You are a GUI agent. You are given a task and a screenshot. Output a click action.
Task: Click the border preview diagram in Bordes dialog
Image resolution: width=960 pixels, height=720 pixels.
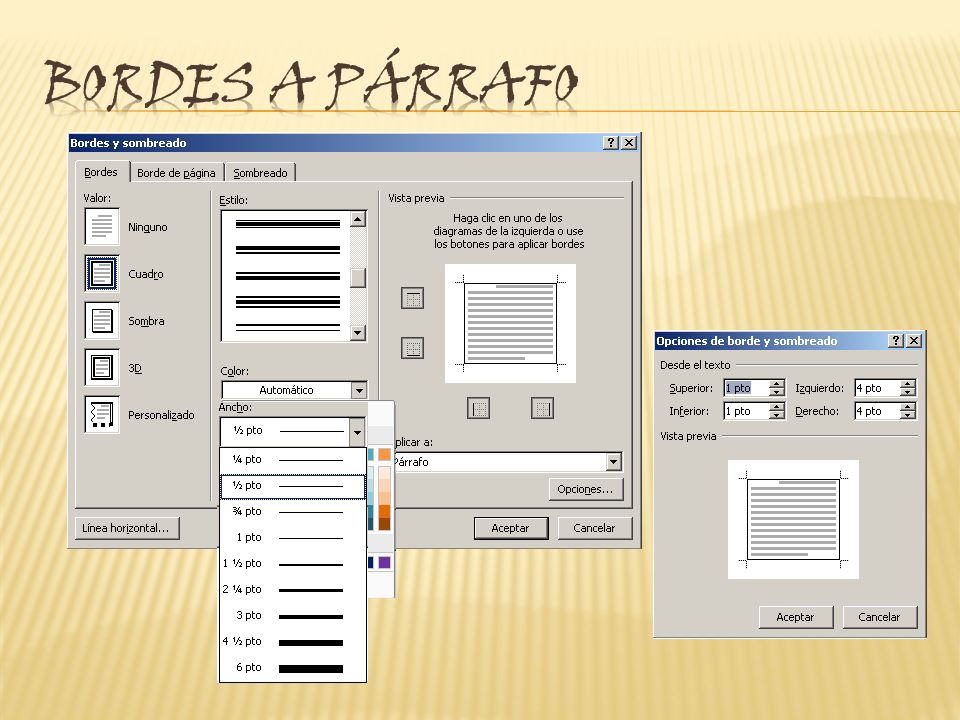pyautogui.click(x=510, y=323)
